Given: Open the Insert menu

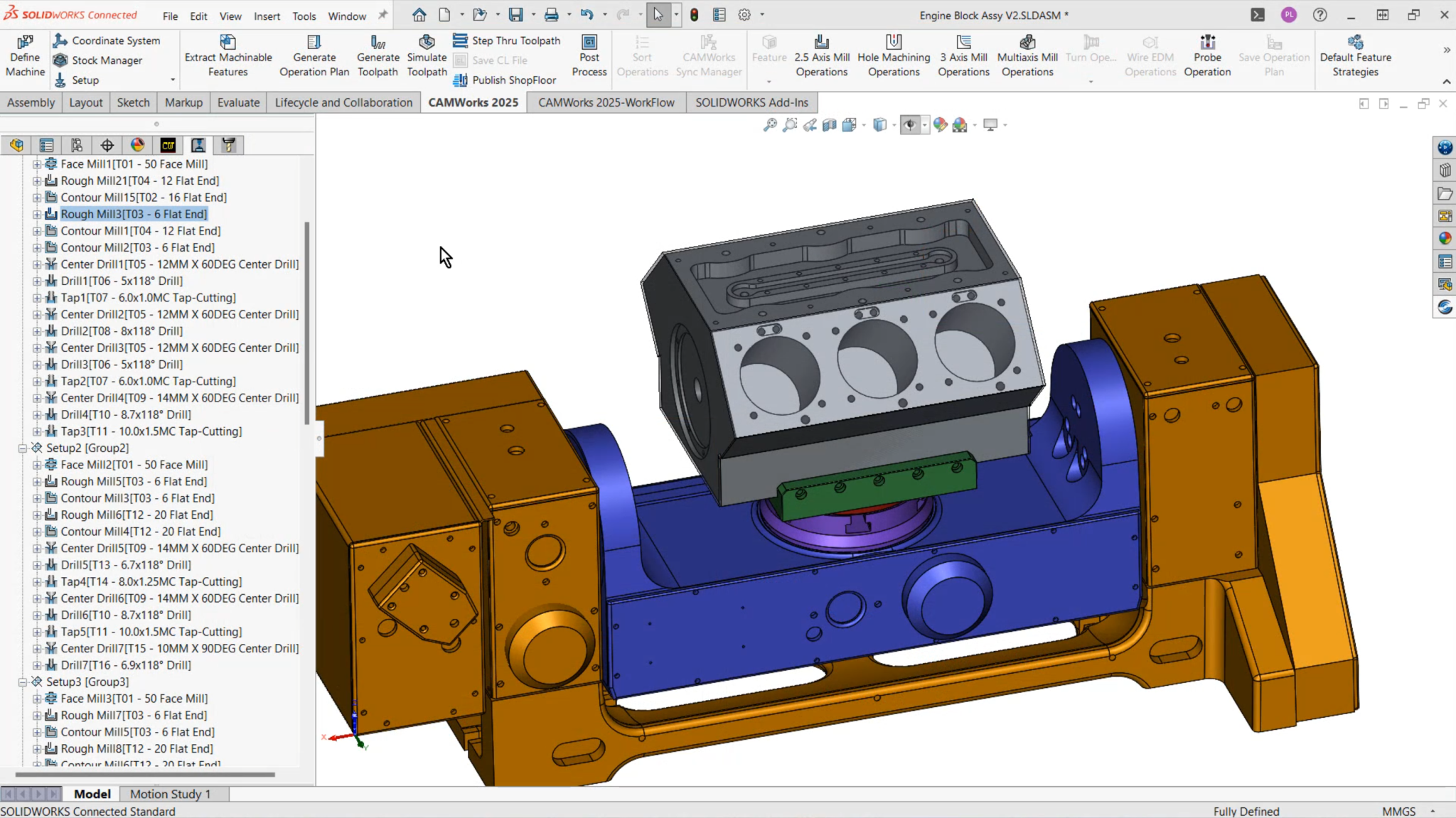Looking at the screenshot, I should pos(267,16).
